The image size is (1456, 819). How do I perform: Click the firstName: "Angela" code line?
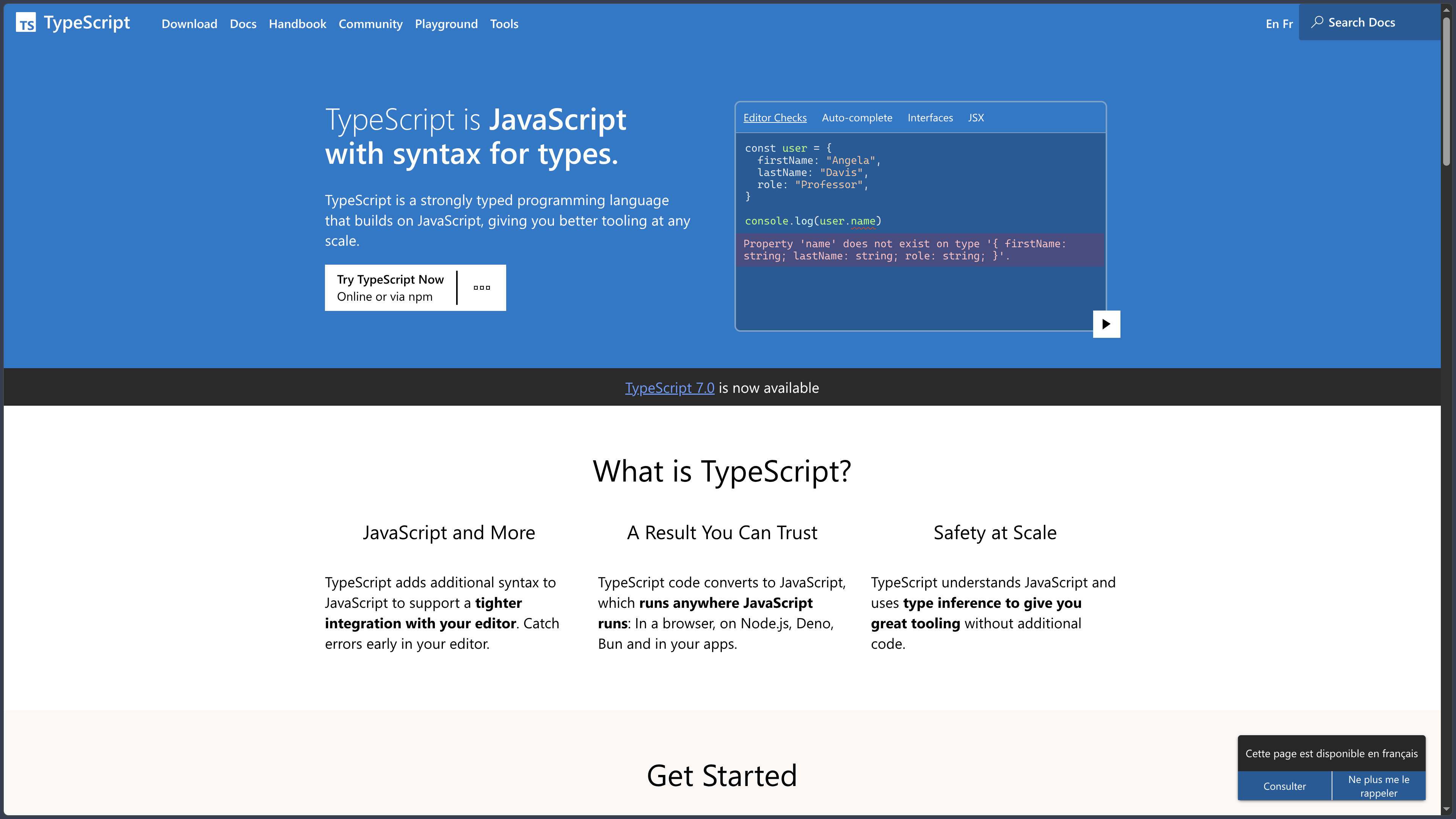pyautogui.click(x=819, y=160)
